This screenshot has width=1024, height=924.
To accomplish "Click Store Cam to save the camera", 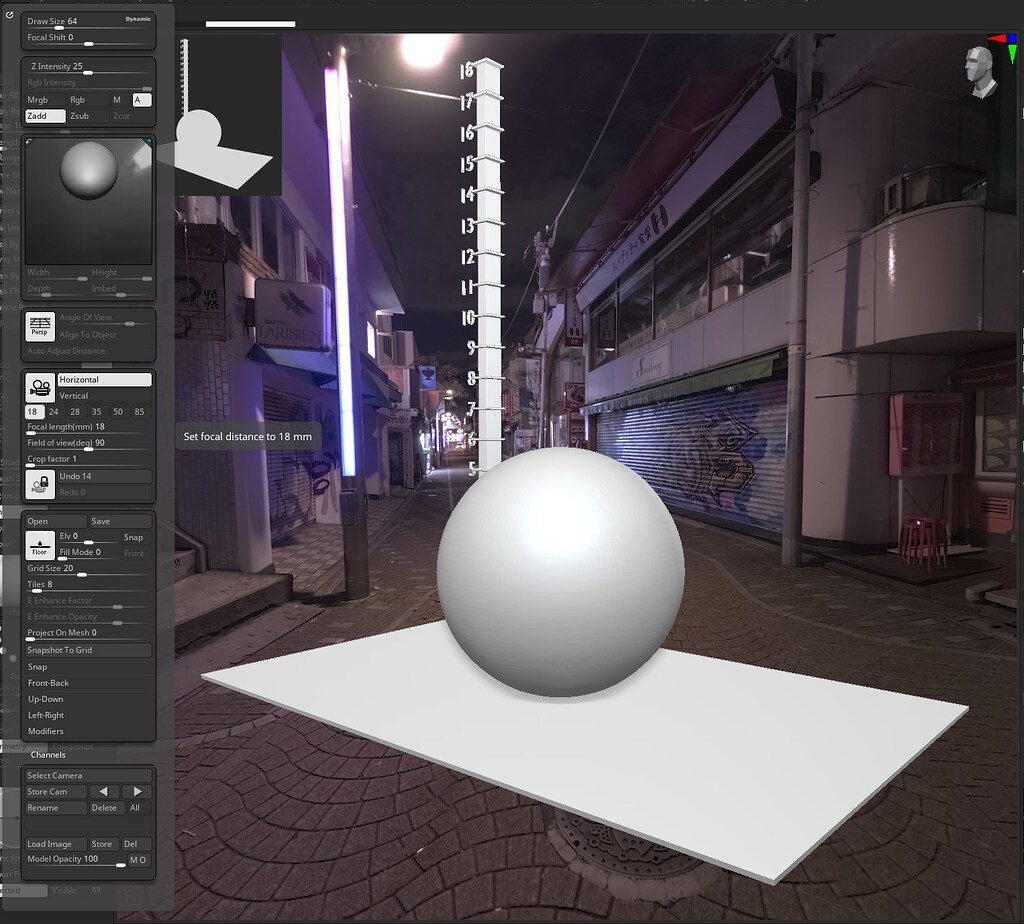I will [54, 791].
